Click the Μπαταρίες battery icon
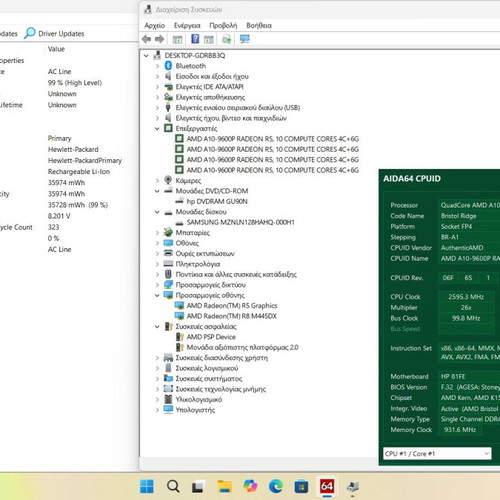The width and height of the screenshot is (500, 500). pyautogui.click(x=168, y=232)
